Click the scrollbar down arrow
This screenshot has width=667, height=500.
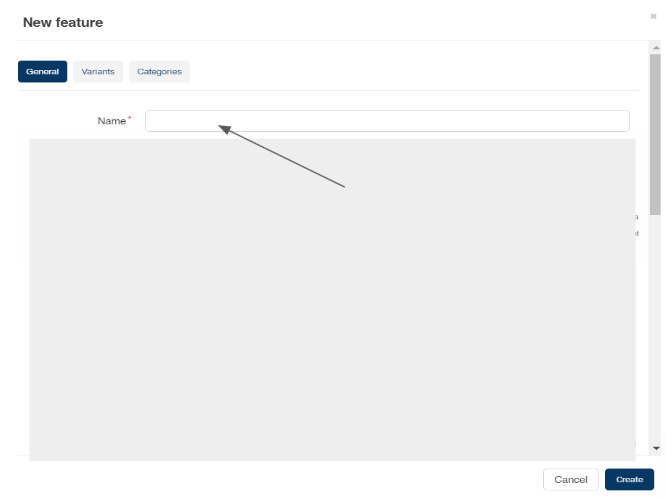(655, 448)
